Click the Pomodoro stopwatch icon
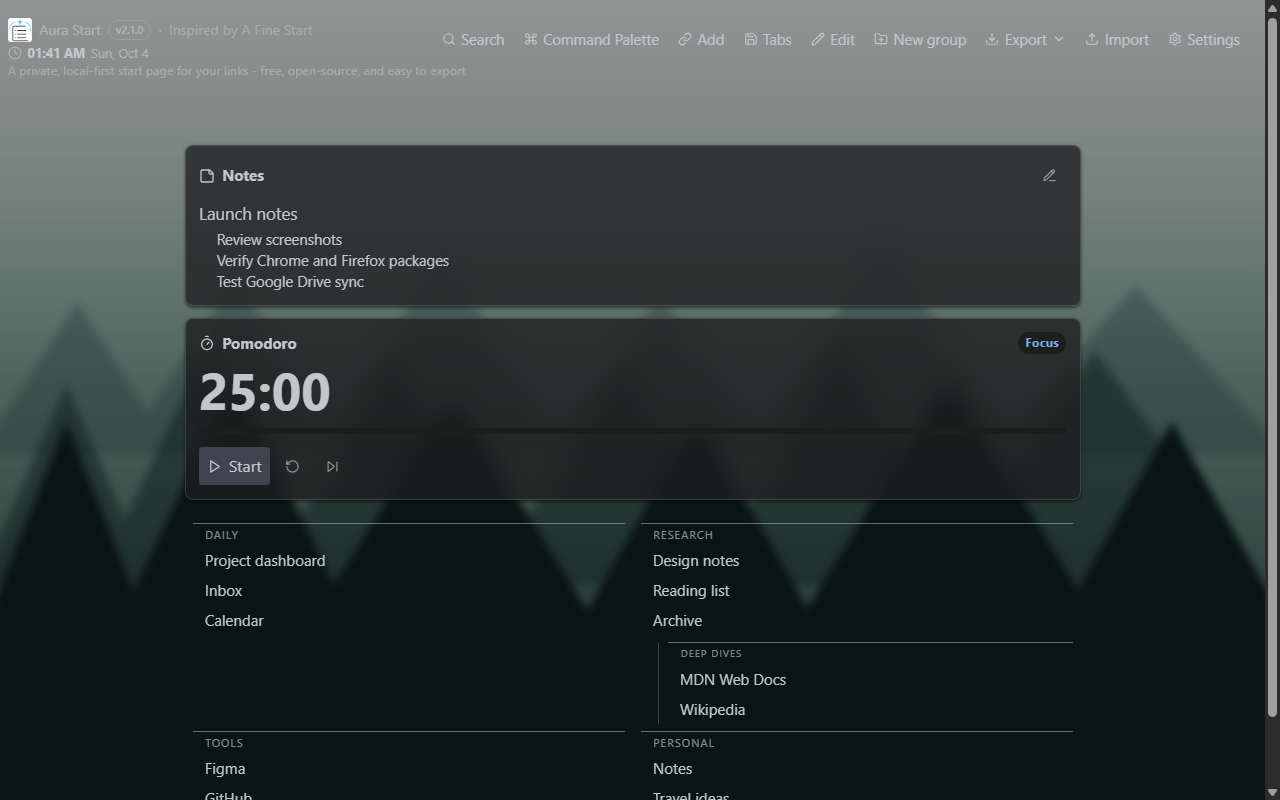This screenshot has height=800, width=1280. click(x=207, y=343)
